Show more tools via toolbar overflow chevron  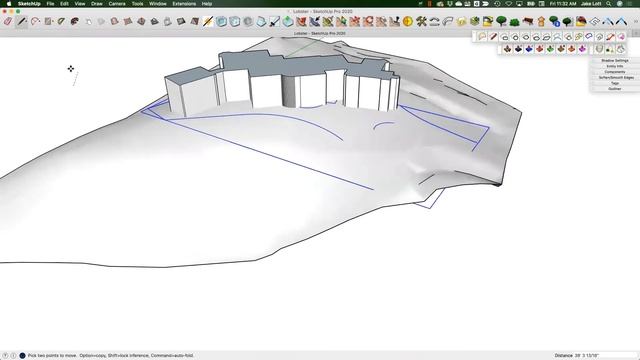pos(636,21)
